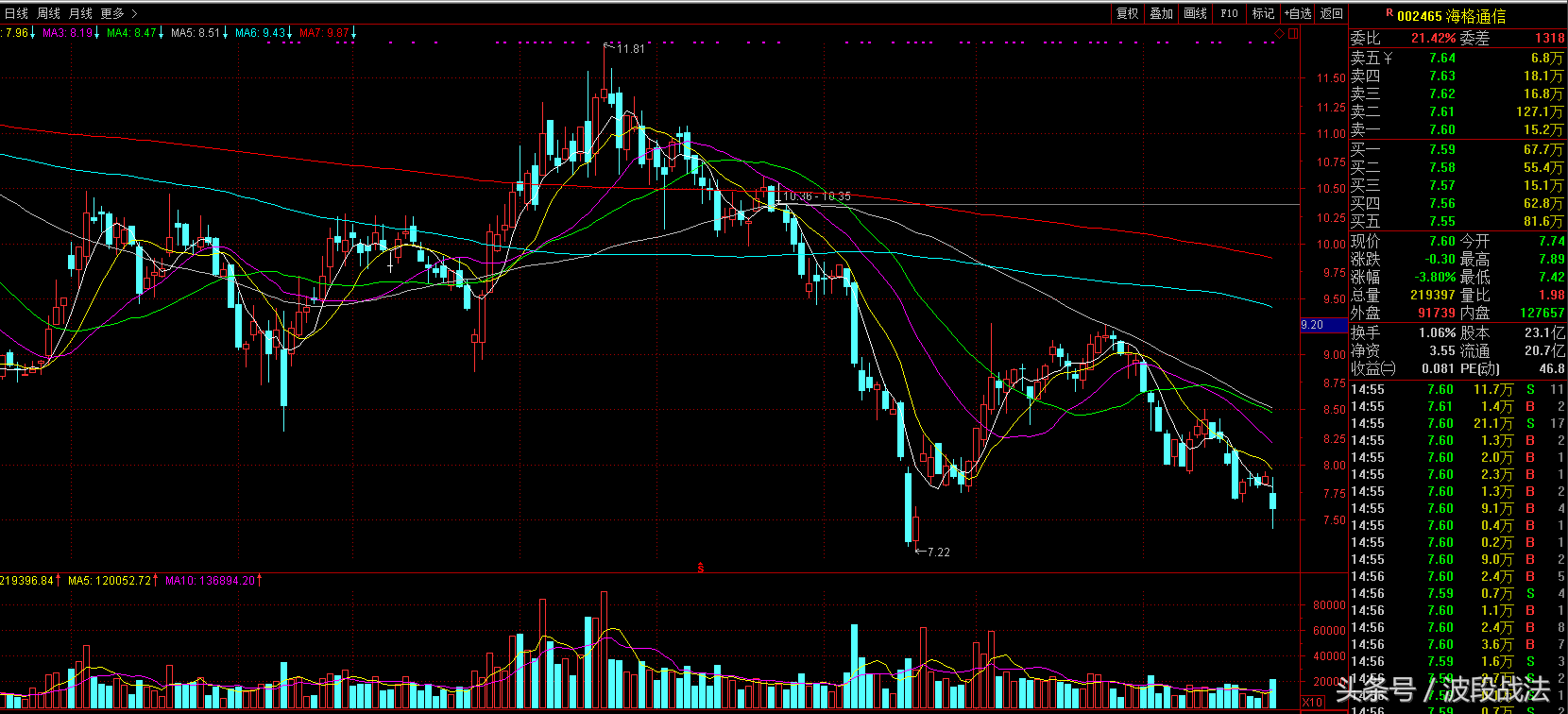Click the 卖二 price 7.61 row
This screenshot has width=1568, height=714.
coord(1457,111)
